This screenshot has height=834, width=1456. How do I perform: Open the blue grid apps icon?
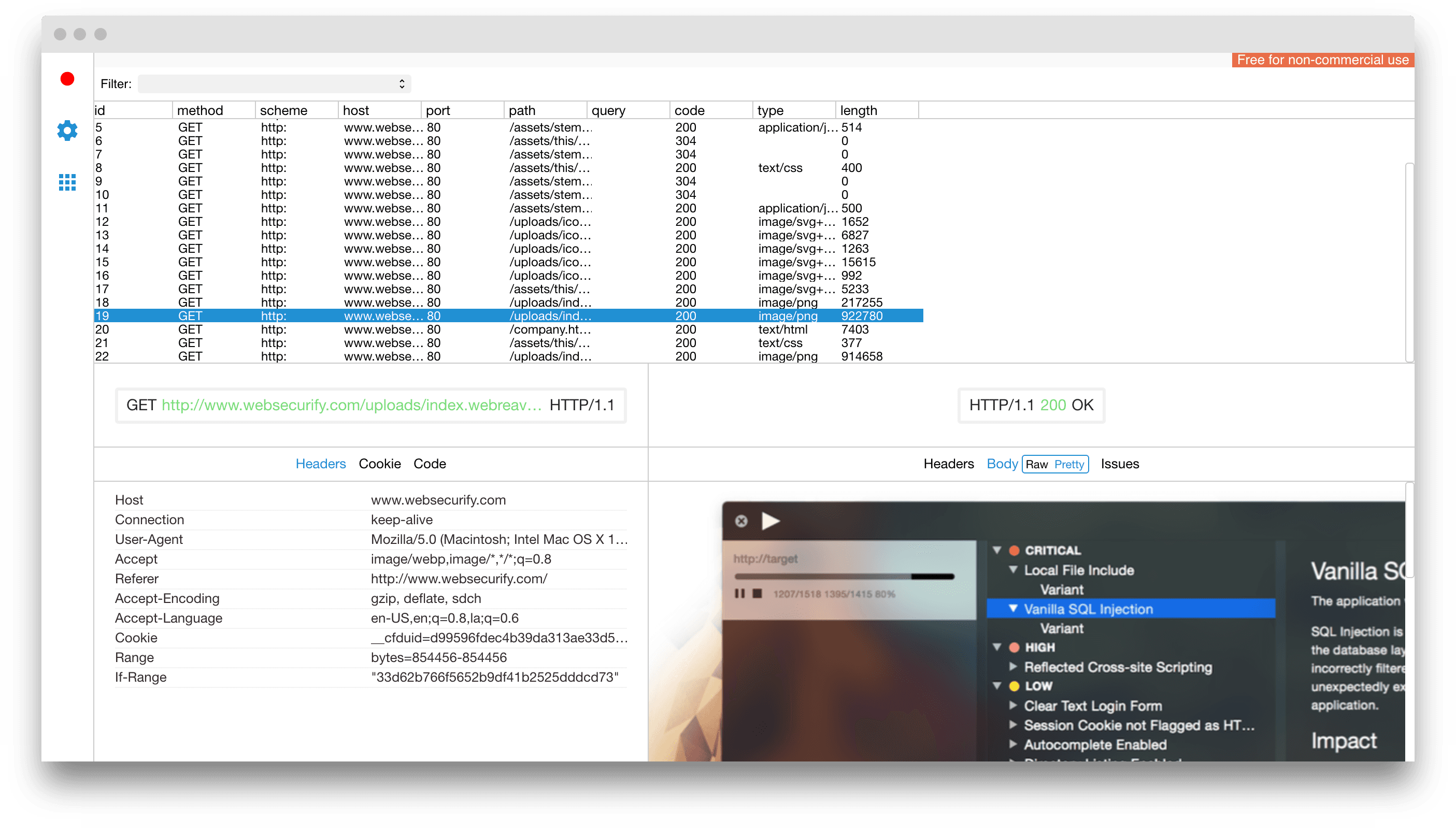click(67, 183)
